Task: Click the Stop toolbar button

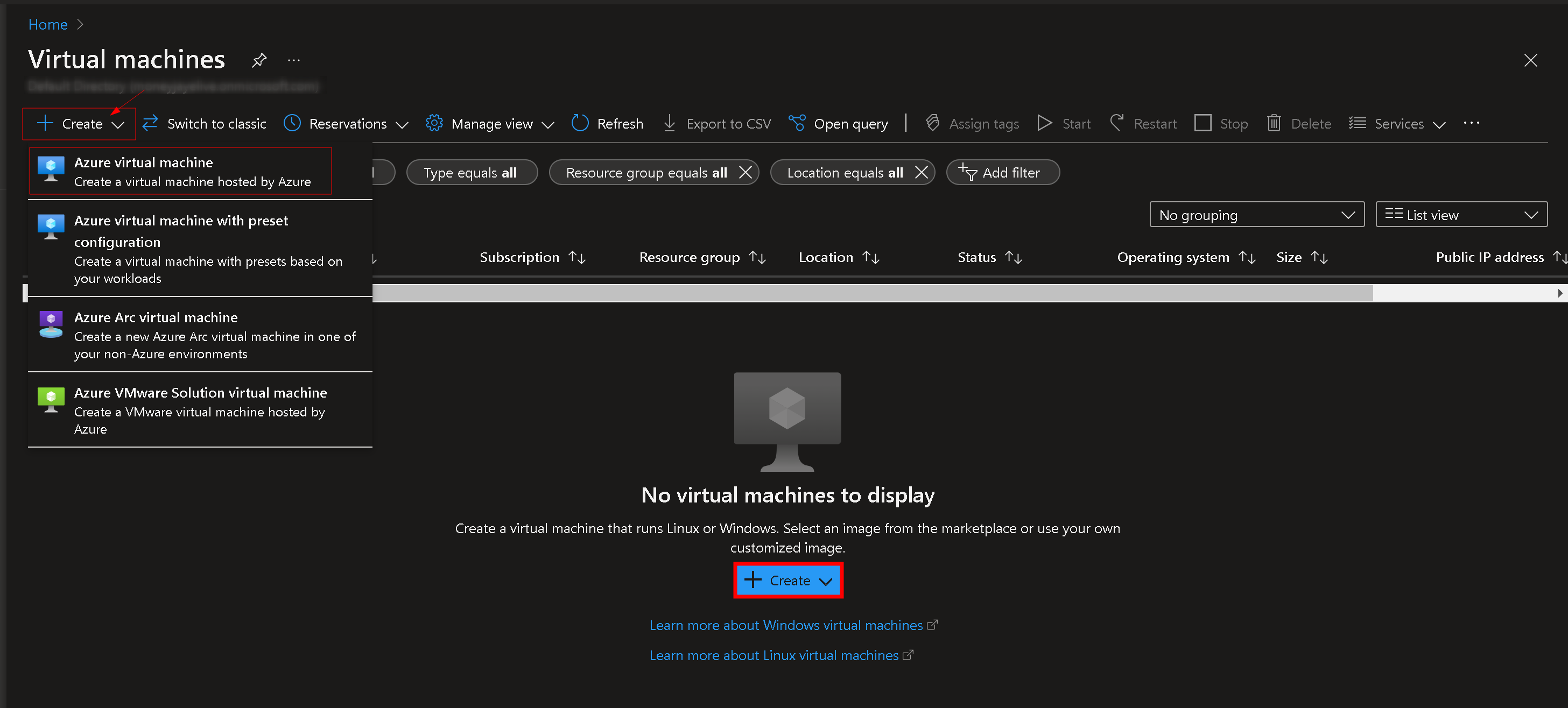Action: (x=1221, y=124)
